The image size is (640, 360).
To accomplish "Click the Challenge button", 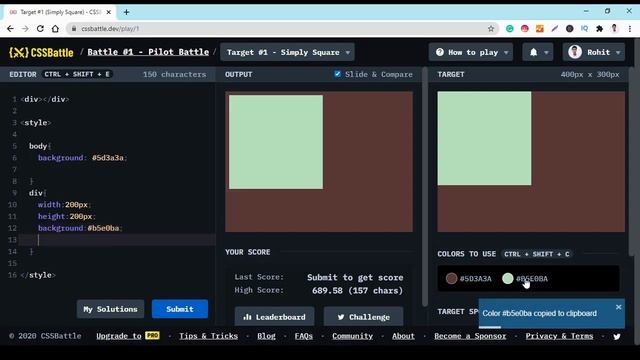I will [364, 317].
